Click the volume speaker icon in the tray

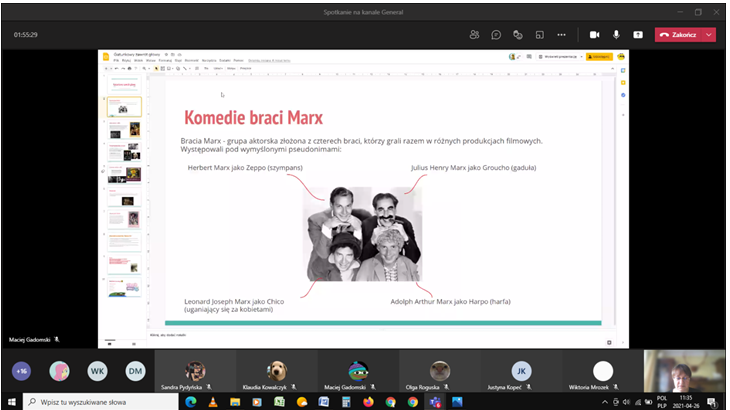(x=627, y=402)
